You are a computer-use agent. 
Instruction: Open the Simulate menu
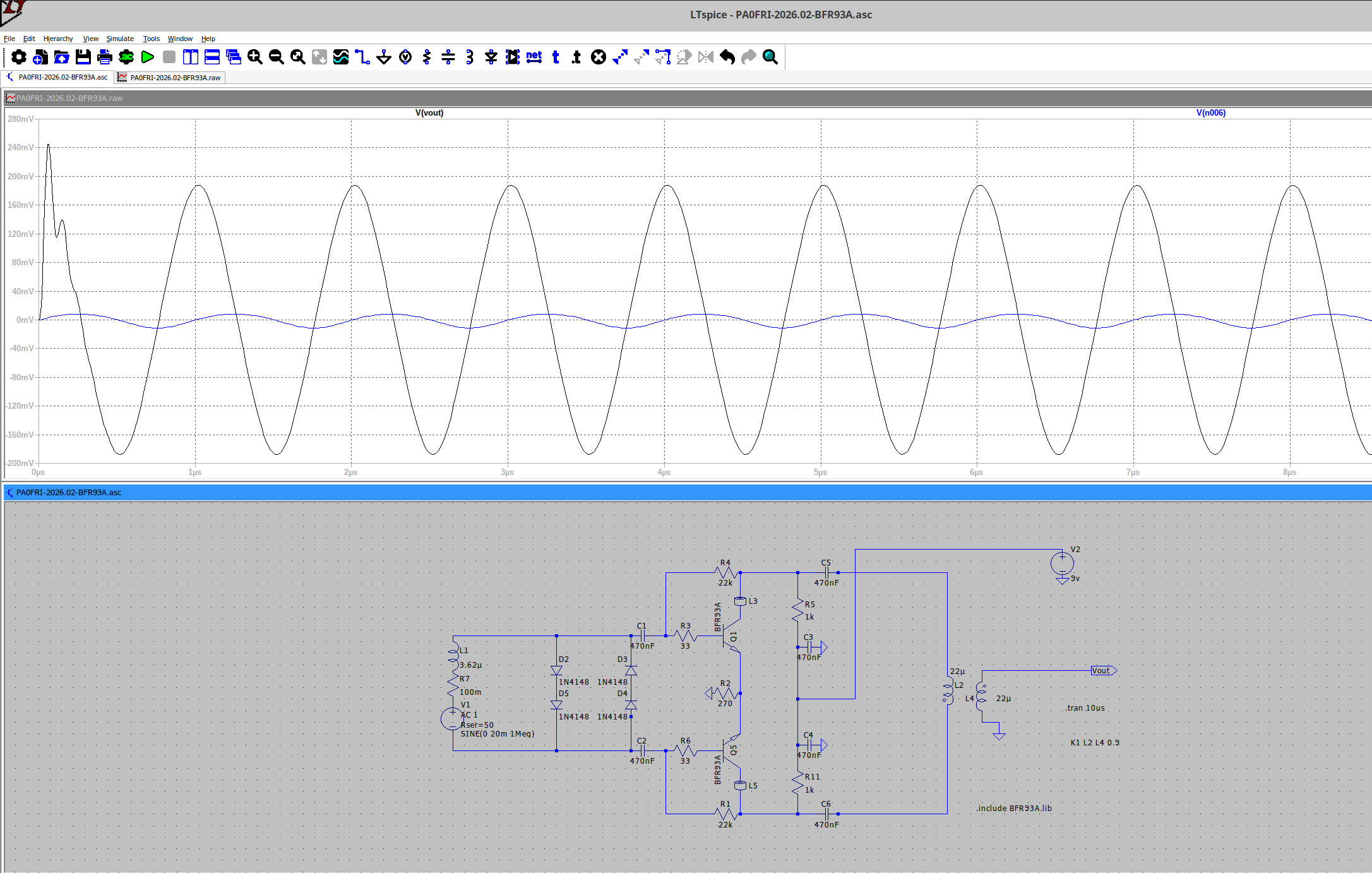(x=120, y=39)
